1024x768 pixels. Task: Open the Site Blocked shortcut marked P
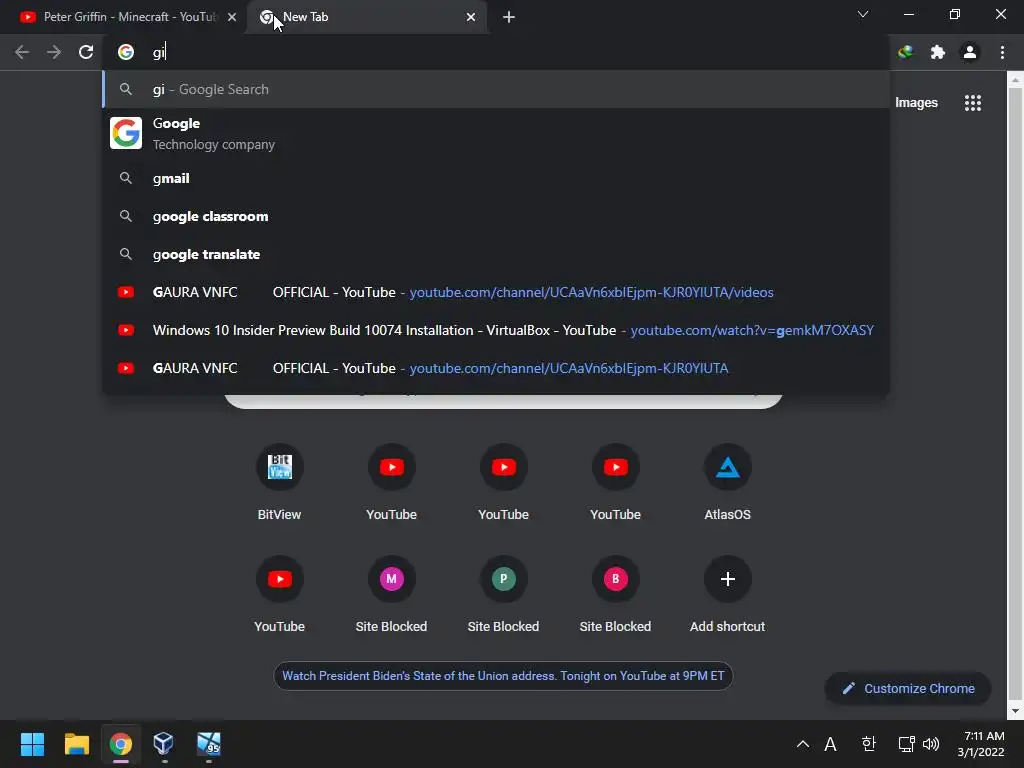coord(504,594)
